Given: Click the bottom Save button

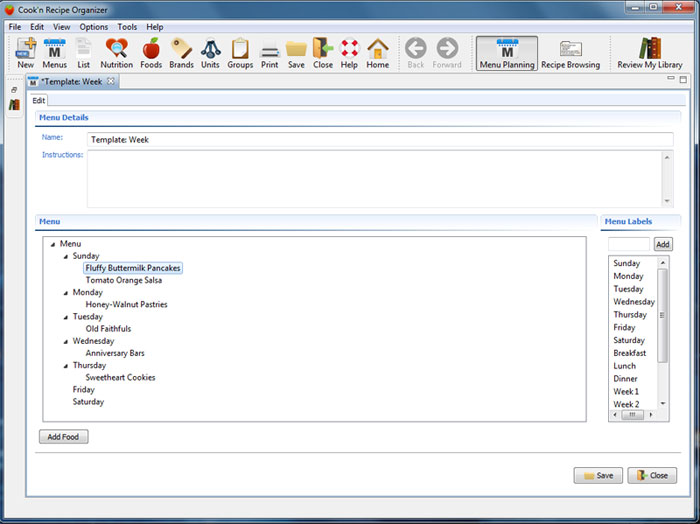Looking at the screenshot, I should coord(598,475).
